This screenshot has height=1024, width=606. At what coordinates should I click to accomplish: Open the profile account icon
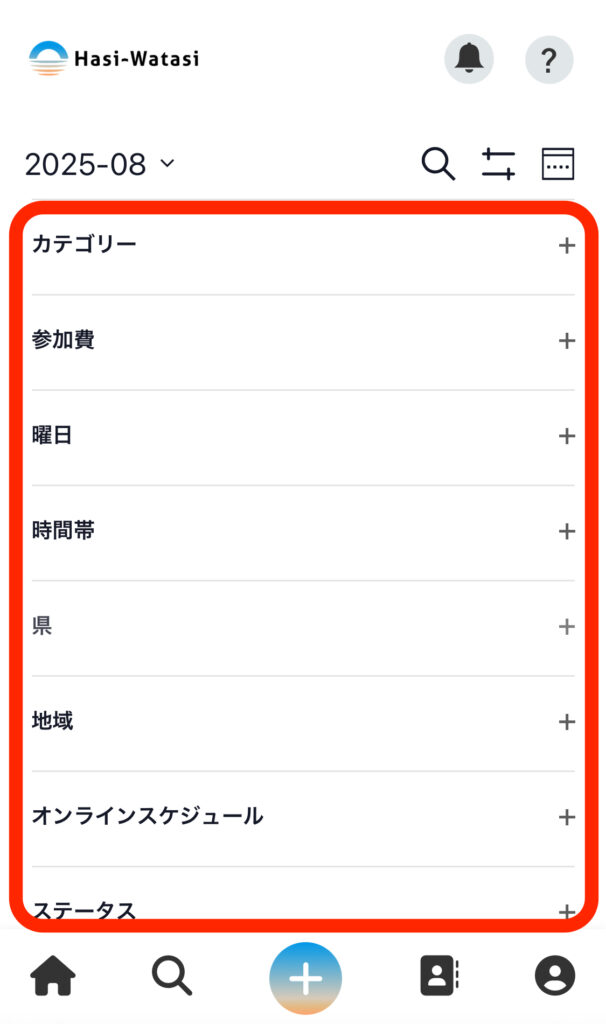point(555,975)
